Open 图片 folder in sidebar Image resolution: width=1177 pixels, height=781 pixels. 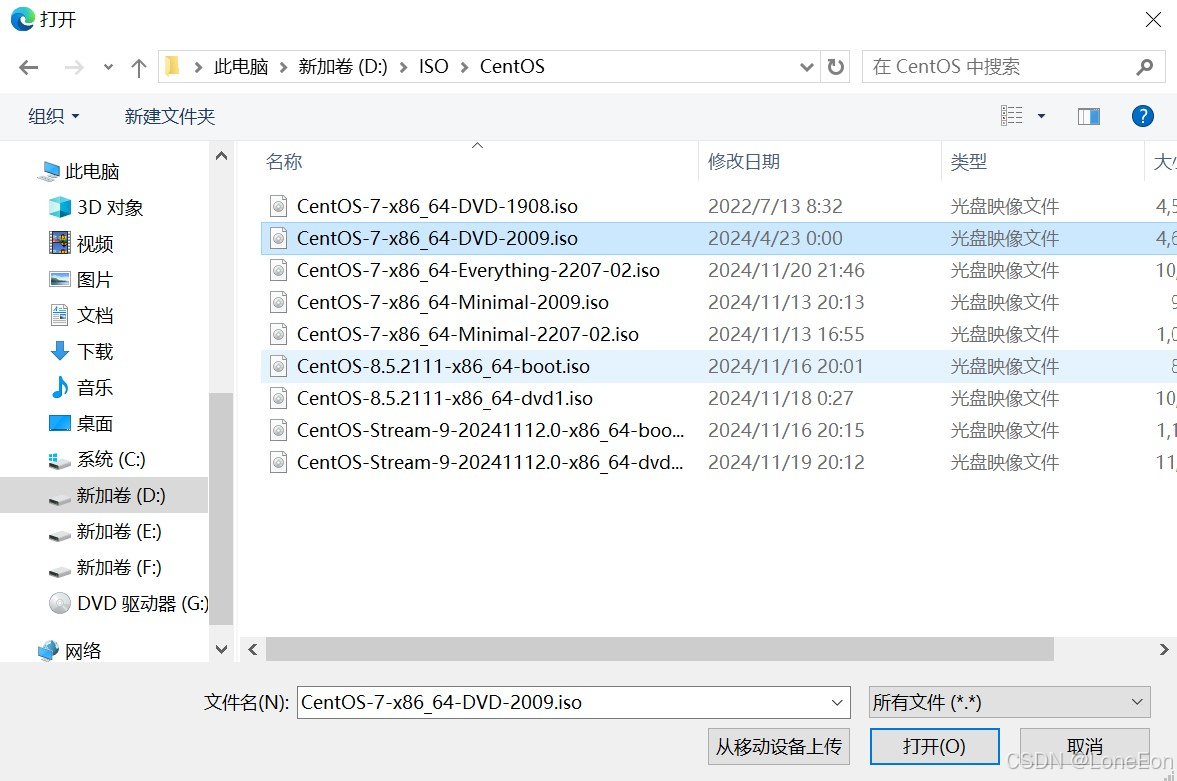click(x=95, y=279)
